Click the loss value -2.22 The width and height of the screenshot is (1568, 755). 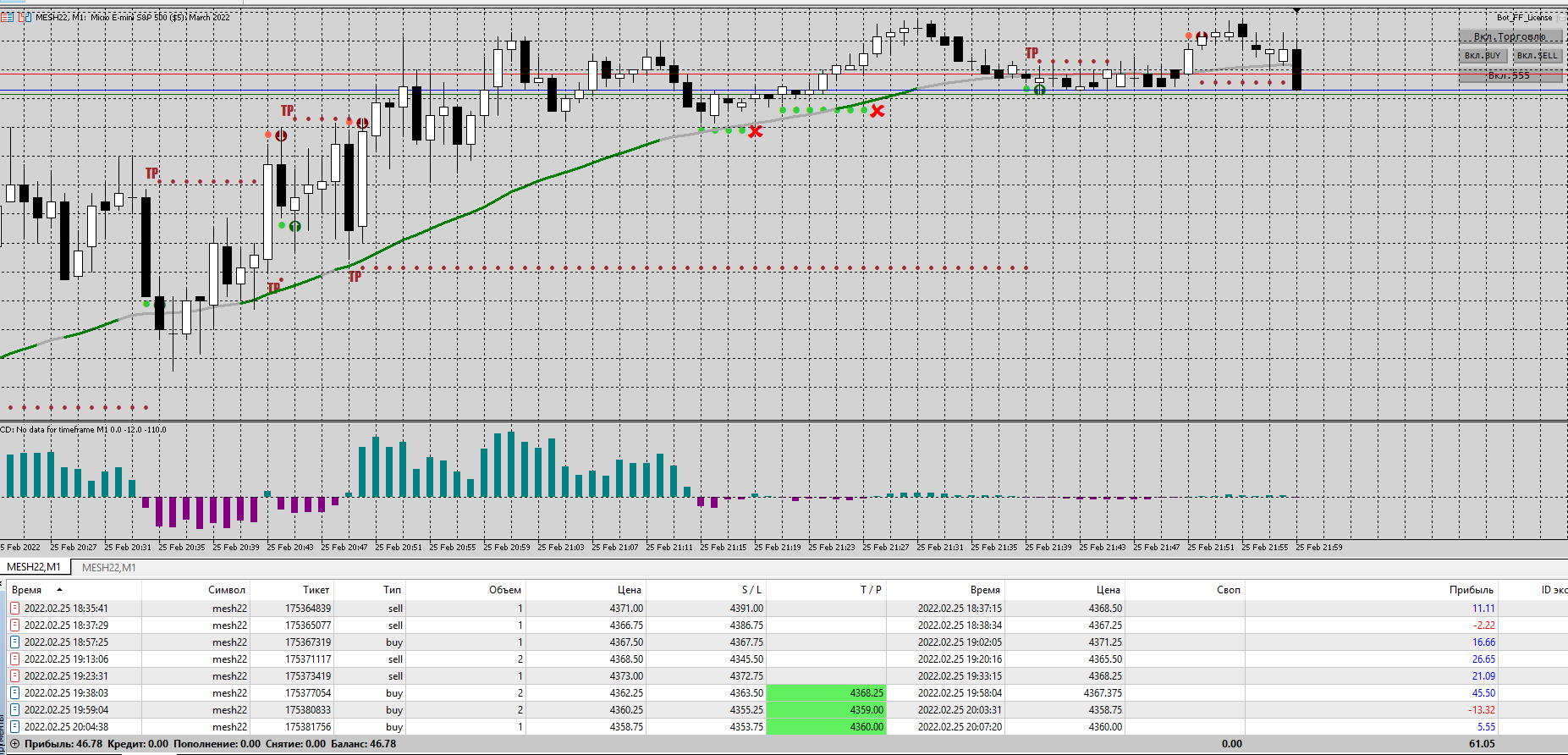click(1484, 625)
